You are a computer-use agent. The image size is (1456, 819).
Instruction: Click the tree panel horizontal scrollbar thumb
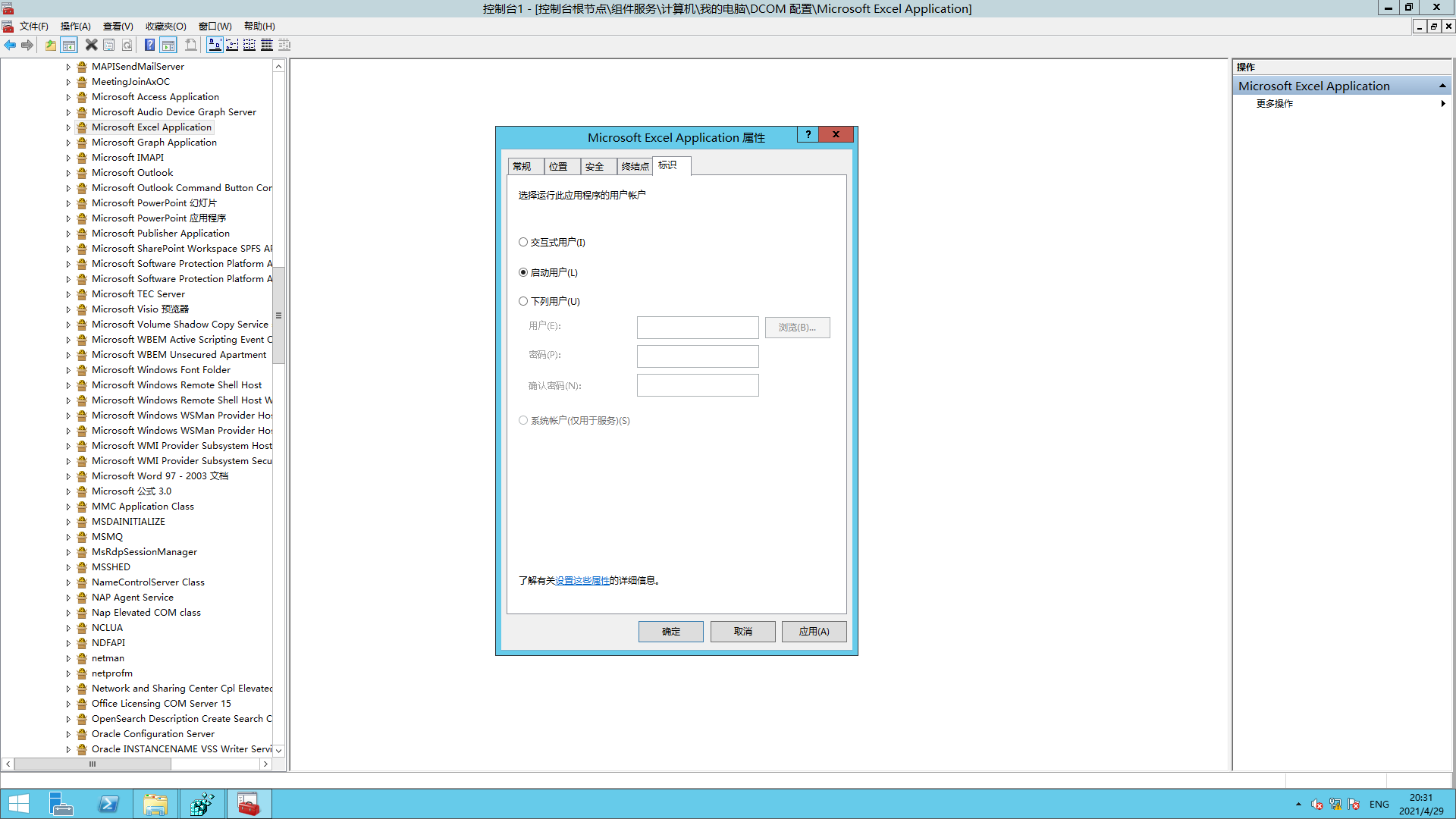(93, 764)
